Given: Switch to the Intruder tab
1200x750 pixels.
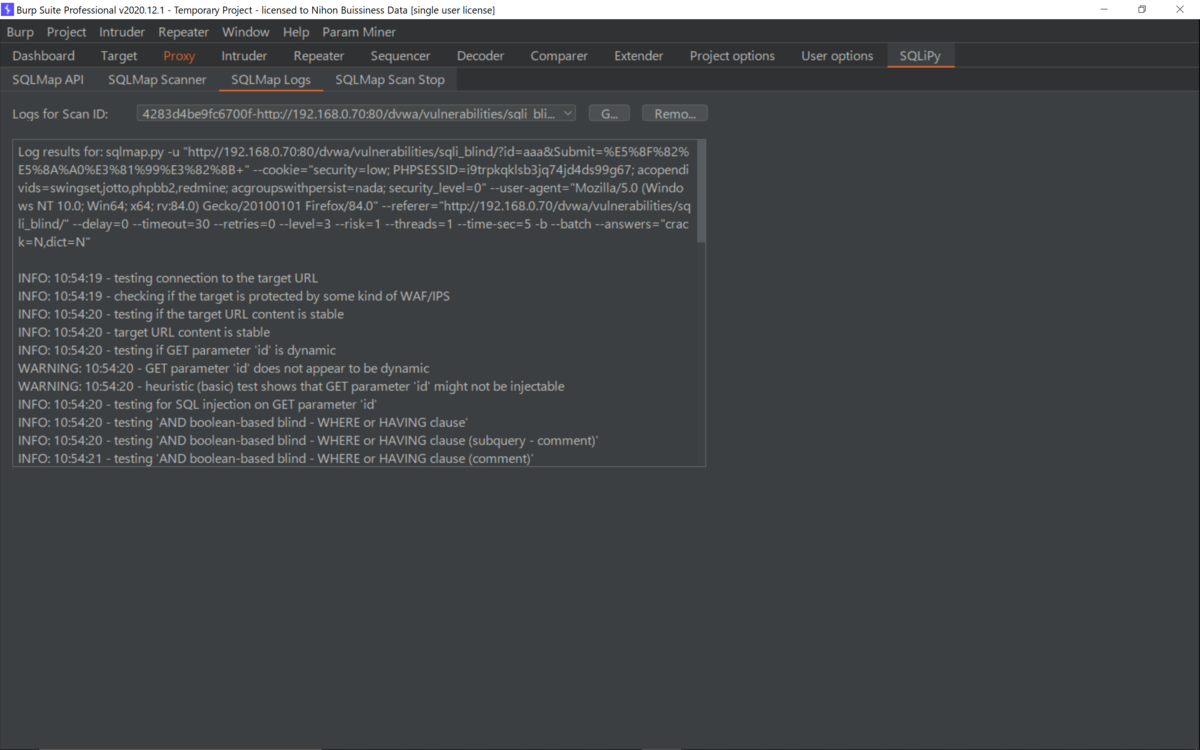Looking at the screenshot, I should [x=244, y=56].
